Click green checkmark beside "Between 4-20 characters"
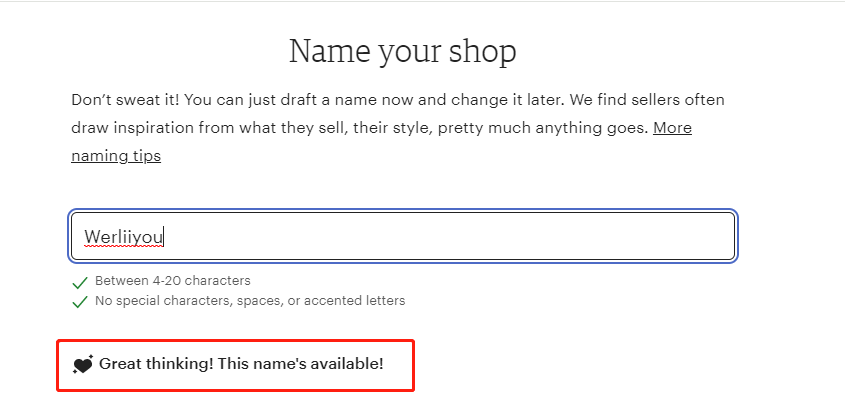The height and width of the screenshot is (410, 845). click(x=80, y=281)
